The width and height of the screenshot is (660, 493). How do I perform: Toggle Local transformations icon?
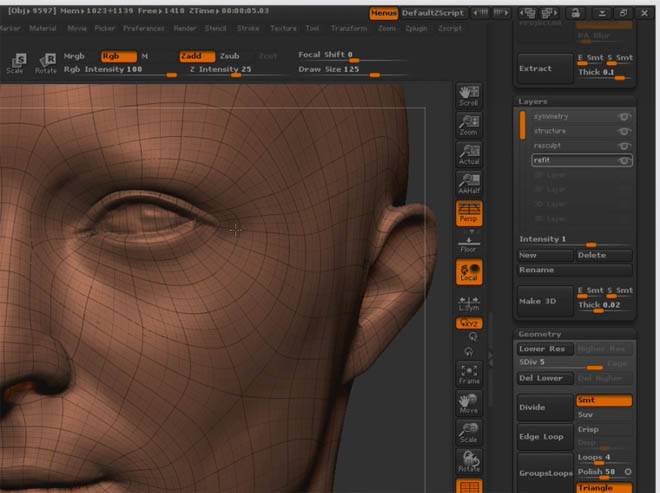coord(469,272)
